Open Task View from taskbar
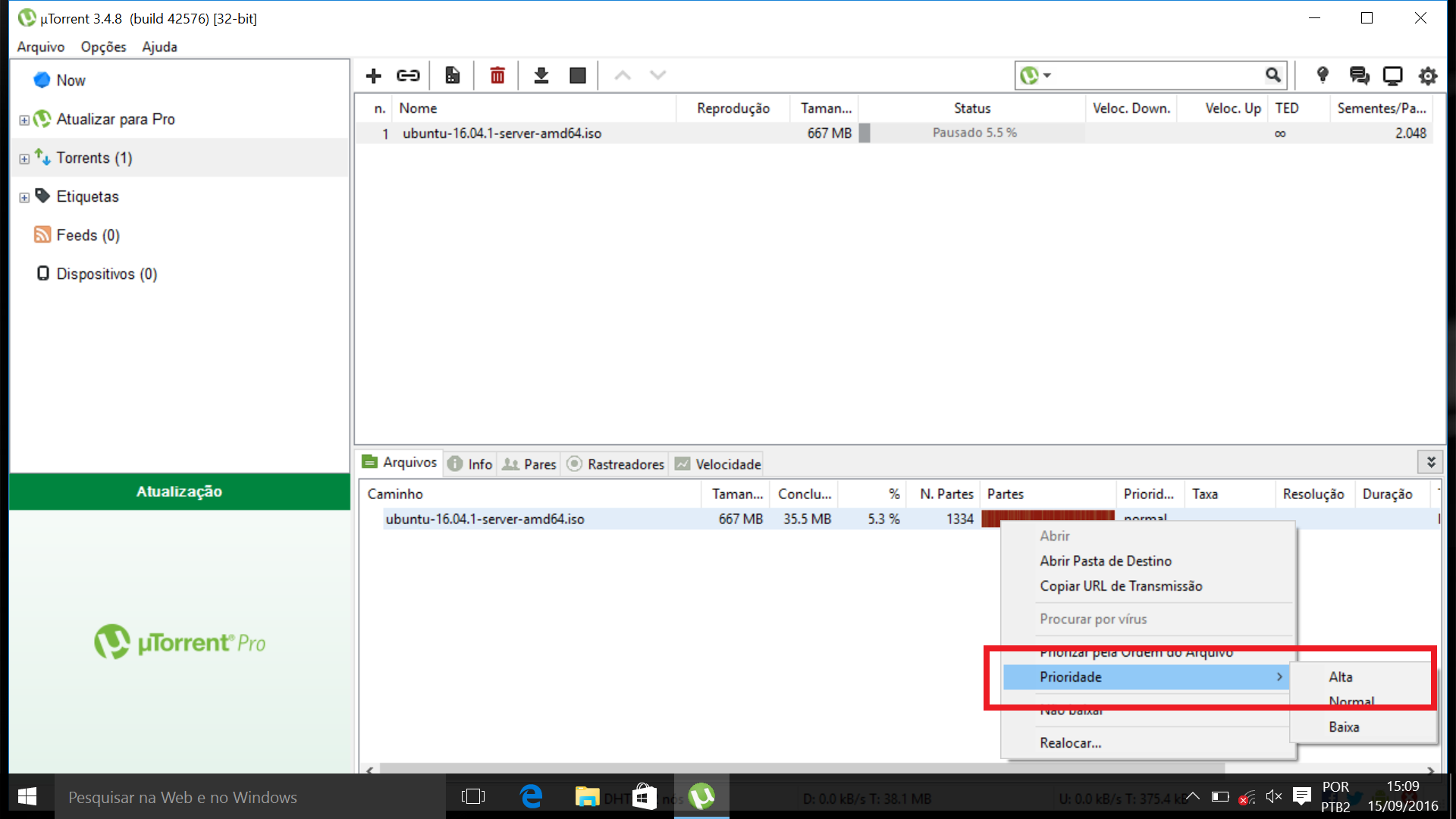 [x=473, y=796]
